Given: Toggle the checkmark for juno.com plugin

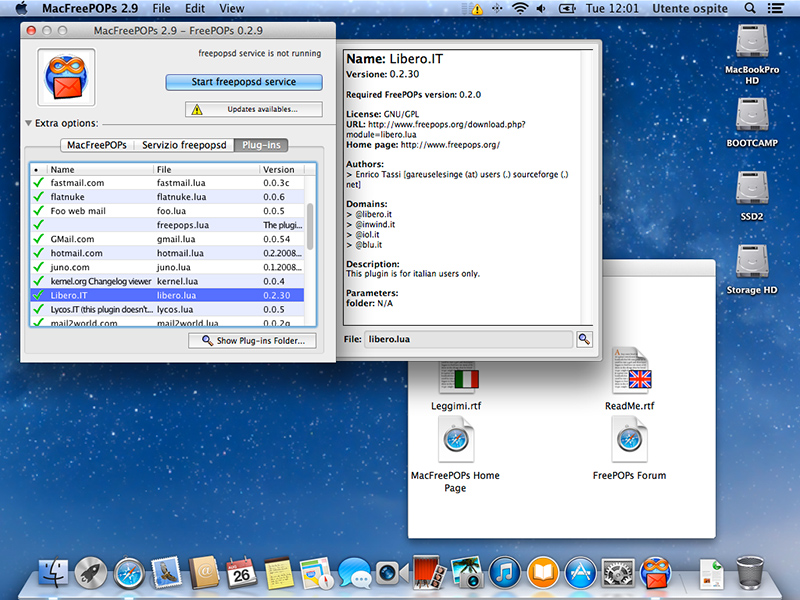Looking at the screenshot, I should 38,266.
